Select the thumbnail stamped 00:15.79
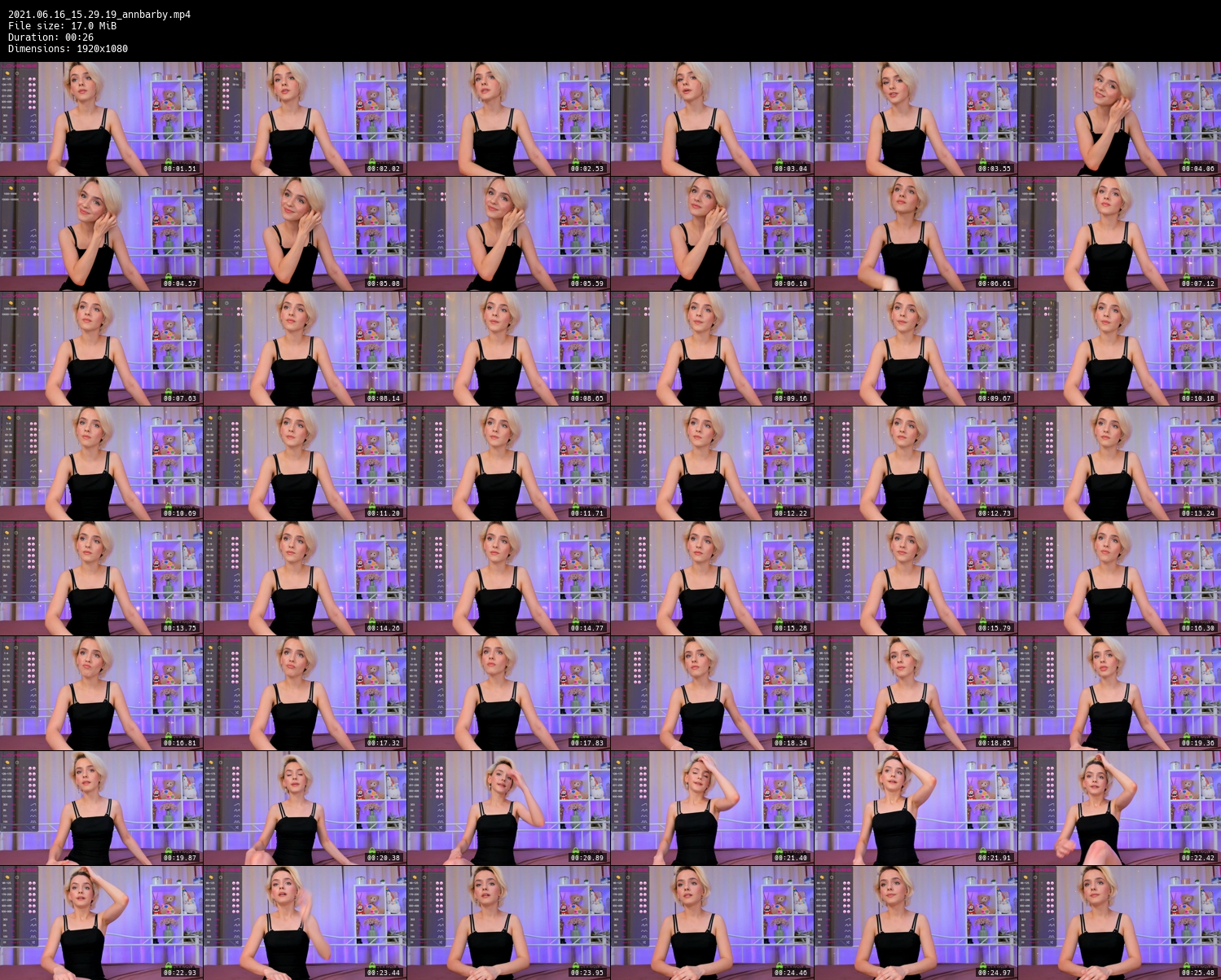 [x=916, y=578]
